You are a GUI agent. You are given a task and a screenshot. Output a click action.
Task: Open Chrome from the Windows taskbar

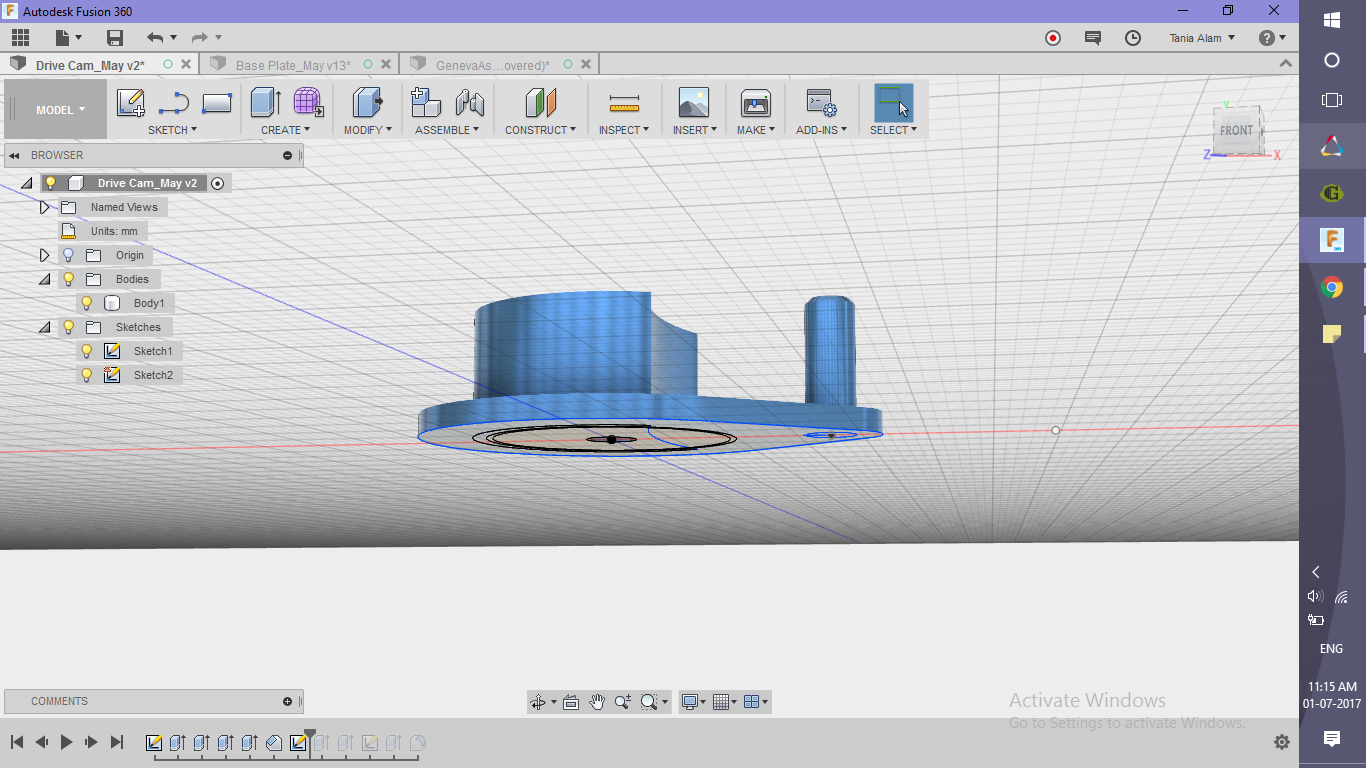(1332, 288)
